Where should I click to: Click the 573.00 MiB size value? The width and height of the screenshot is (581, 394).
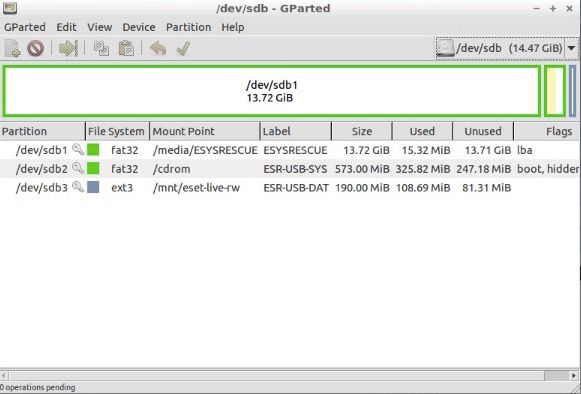(362, 169)
